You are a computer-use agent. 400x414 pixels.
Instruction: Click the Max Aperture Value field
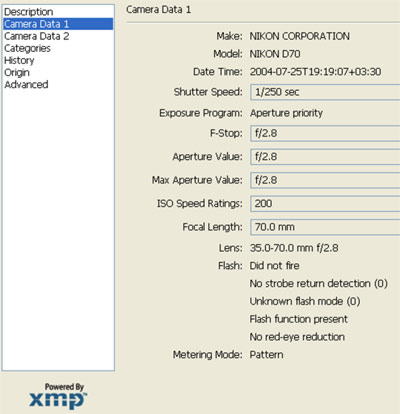(325, 180)
